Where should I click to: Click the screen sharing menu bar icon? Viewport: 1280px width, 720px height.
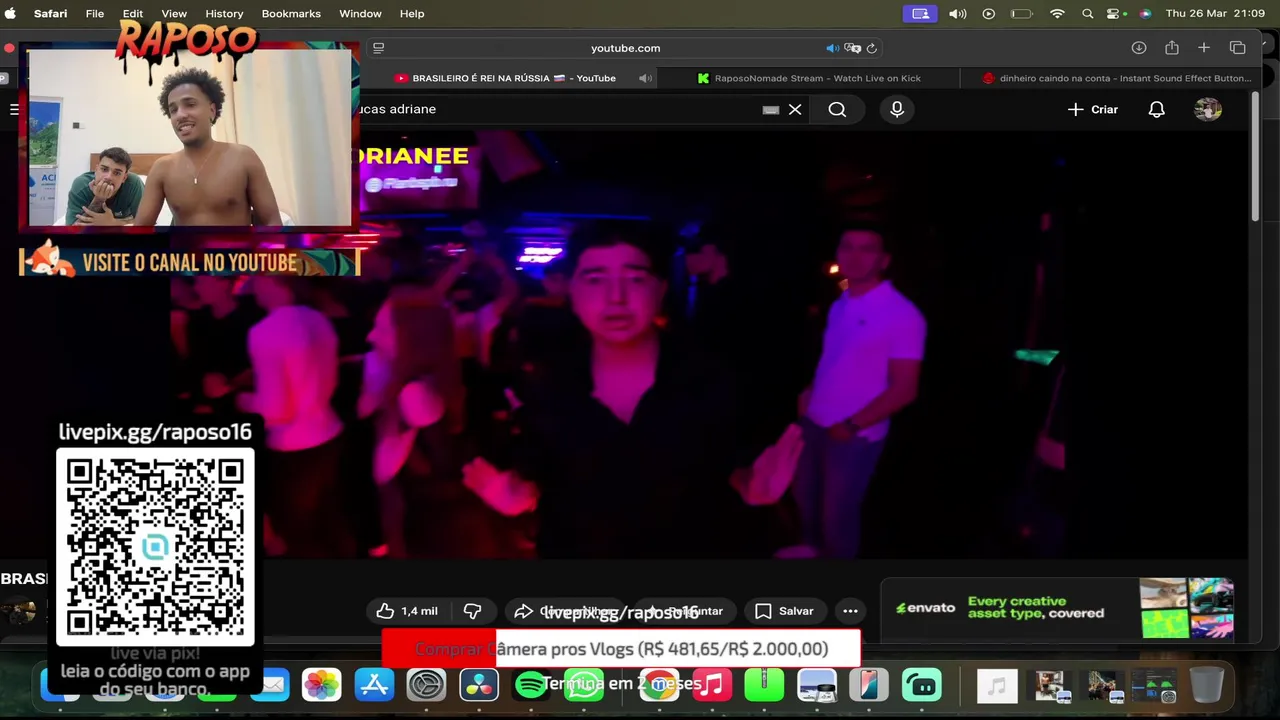920,13
